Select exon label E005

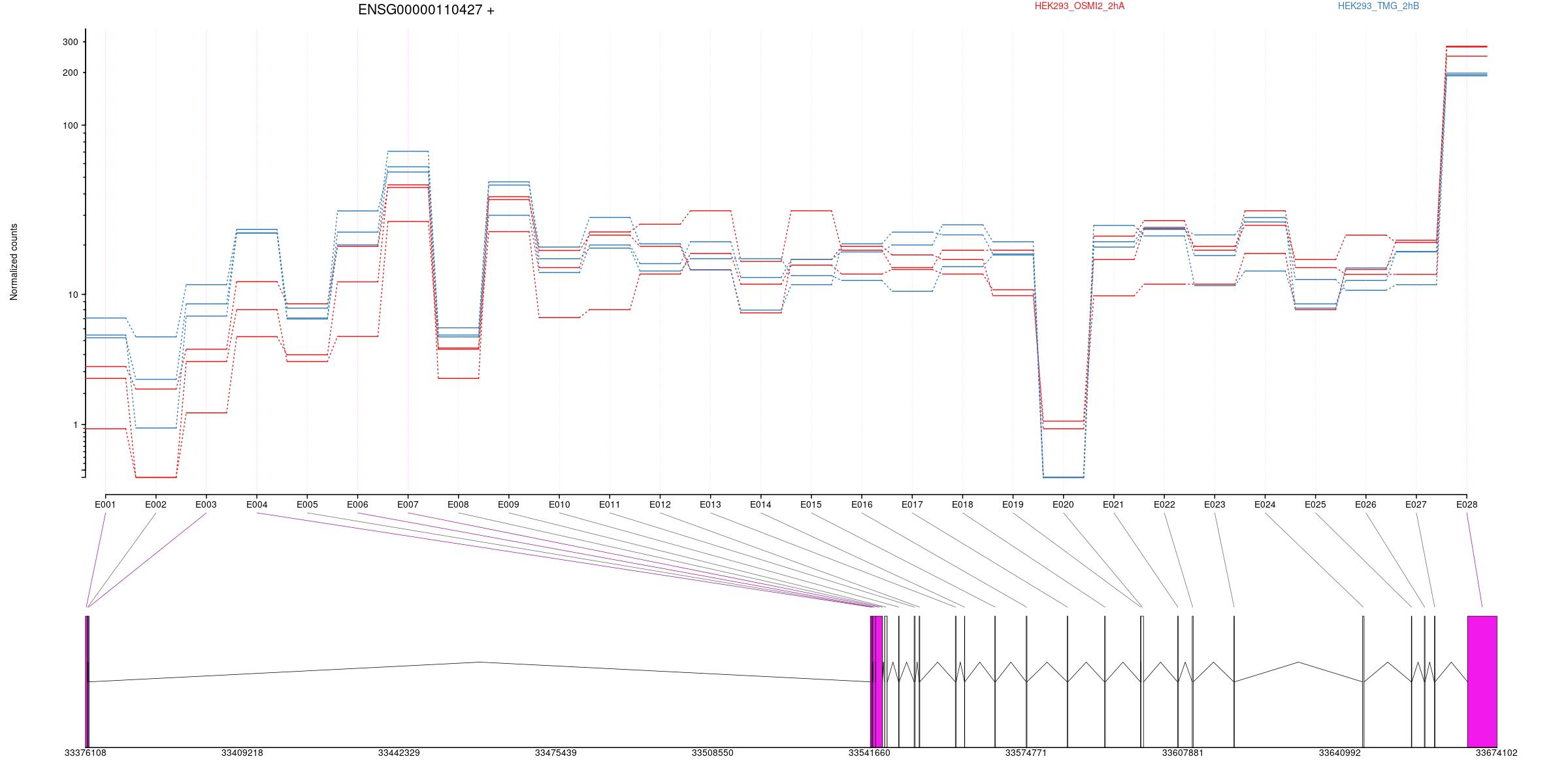pyautogui.click(x=307, y=504)
